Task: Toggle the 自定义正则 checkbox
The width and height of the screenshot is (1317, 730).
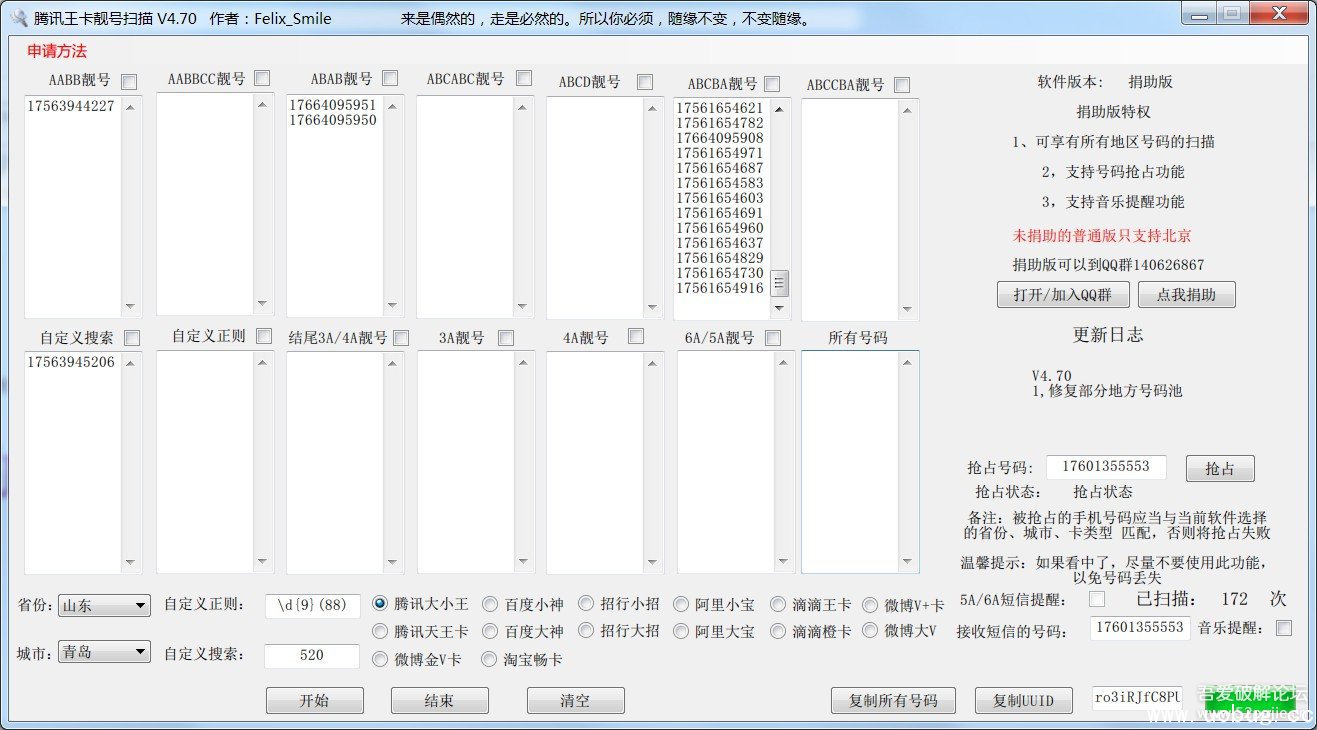Action: pos(264,336)
